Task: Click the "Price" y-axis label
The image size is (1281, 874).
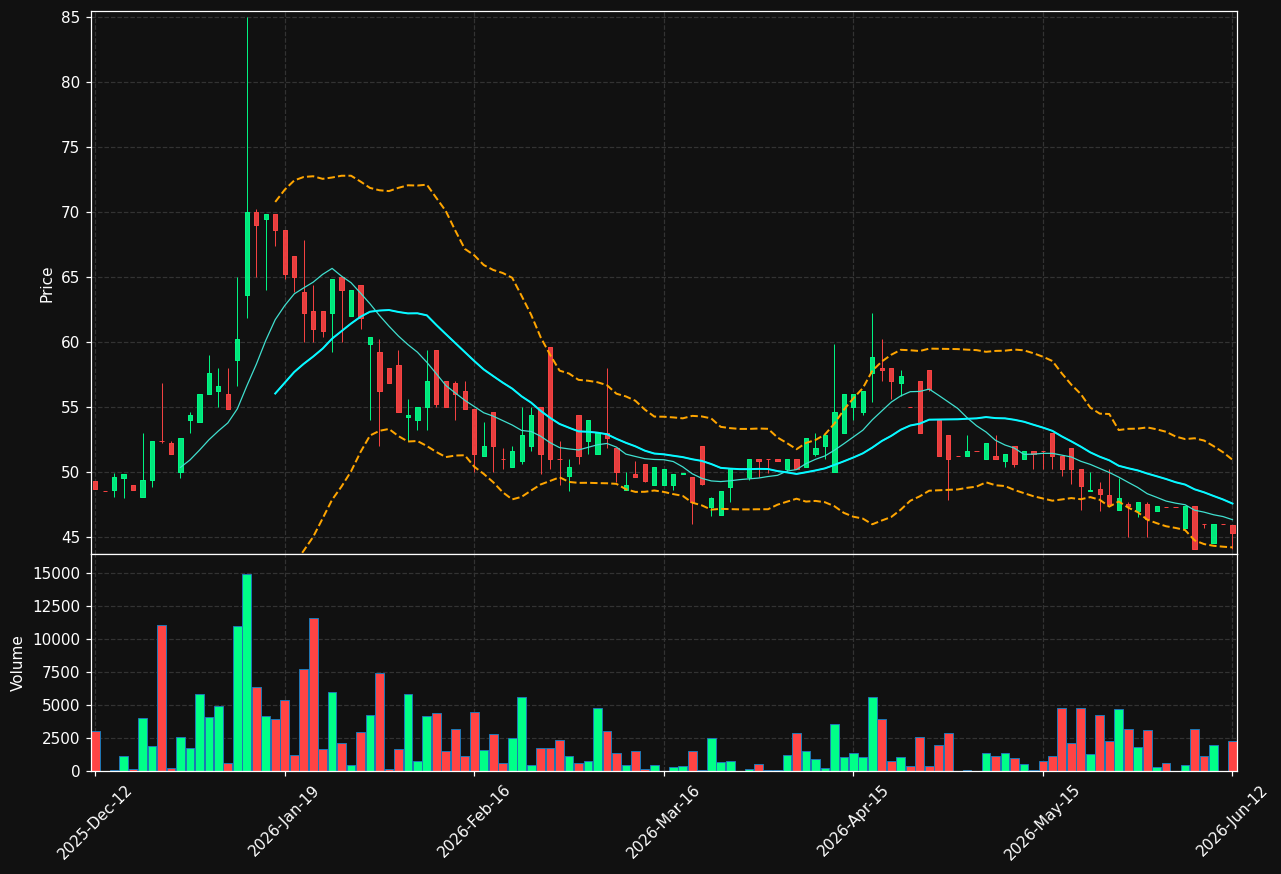Action: (x=47, y=284)
